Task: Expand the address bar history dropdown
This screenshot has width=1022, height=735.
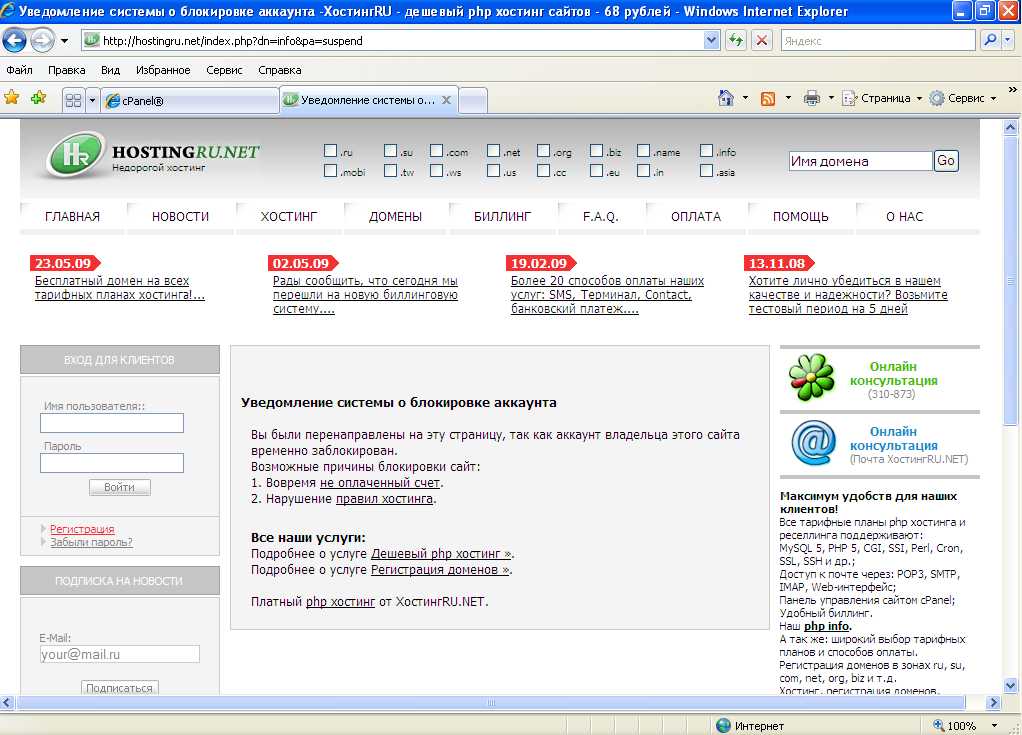Action: (711, 40)
